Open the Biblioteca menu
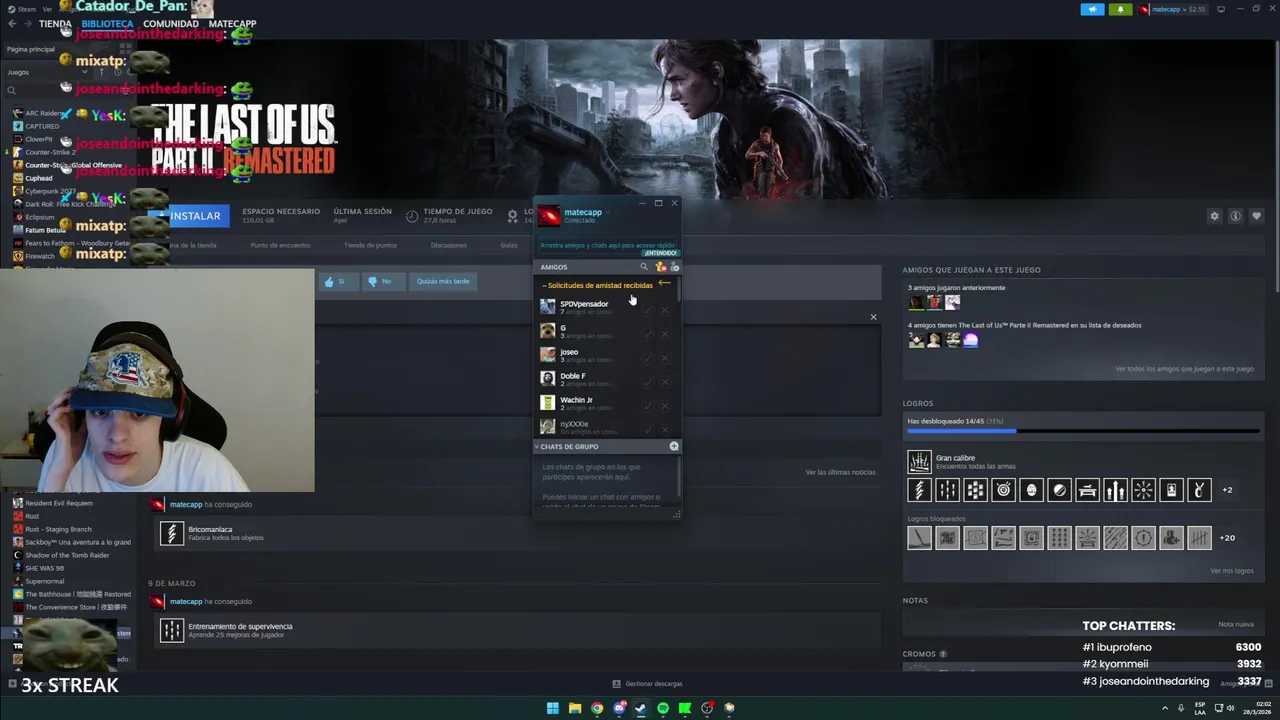1280x720 pixels. (107, 24)
